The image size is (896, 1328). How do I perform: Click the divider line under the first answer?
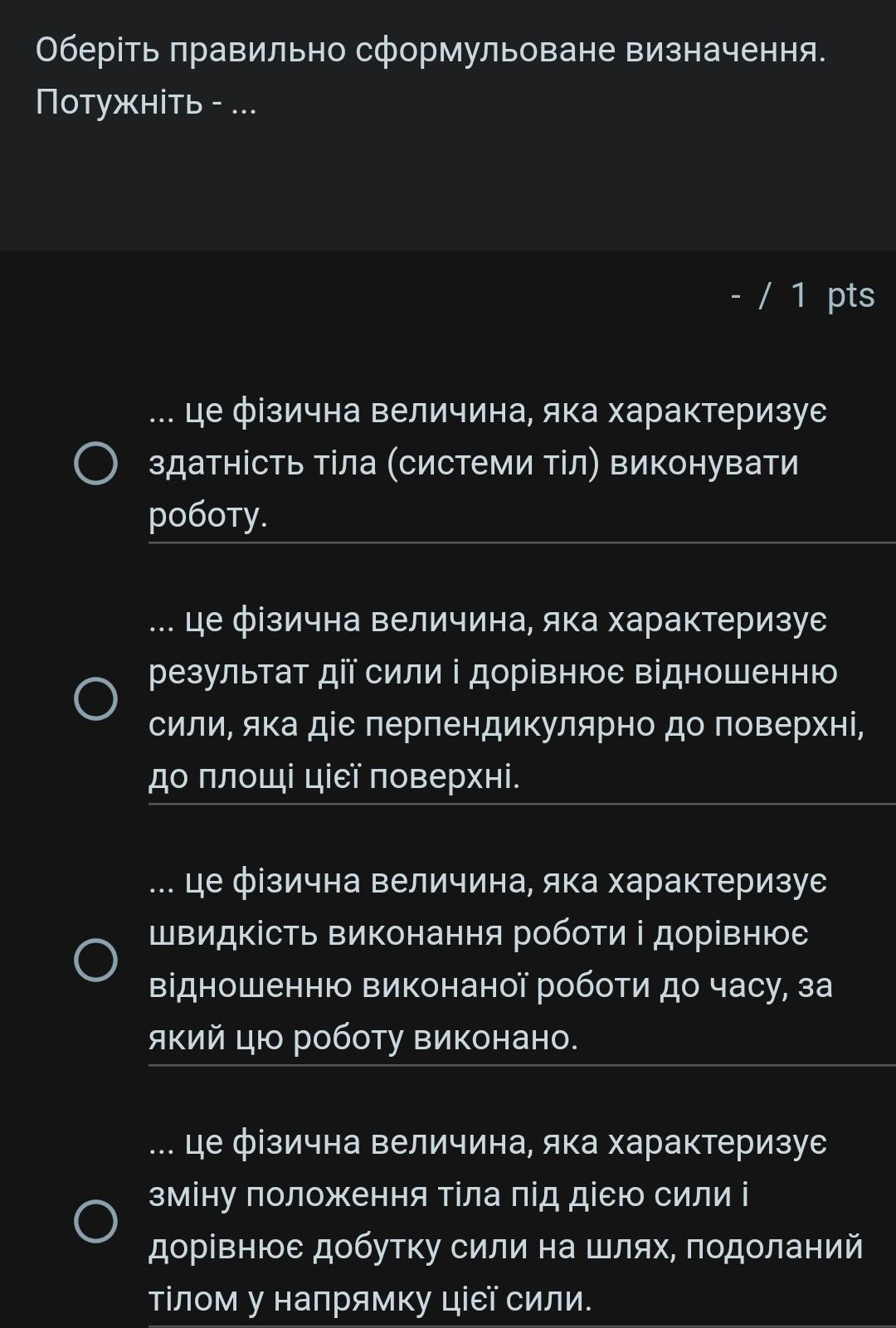[x=522, y=543]
